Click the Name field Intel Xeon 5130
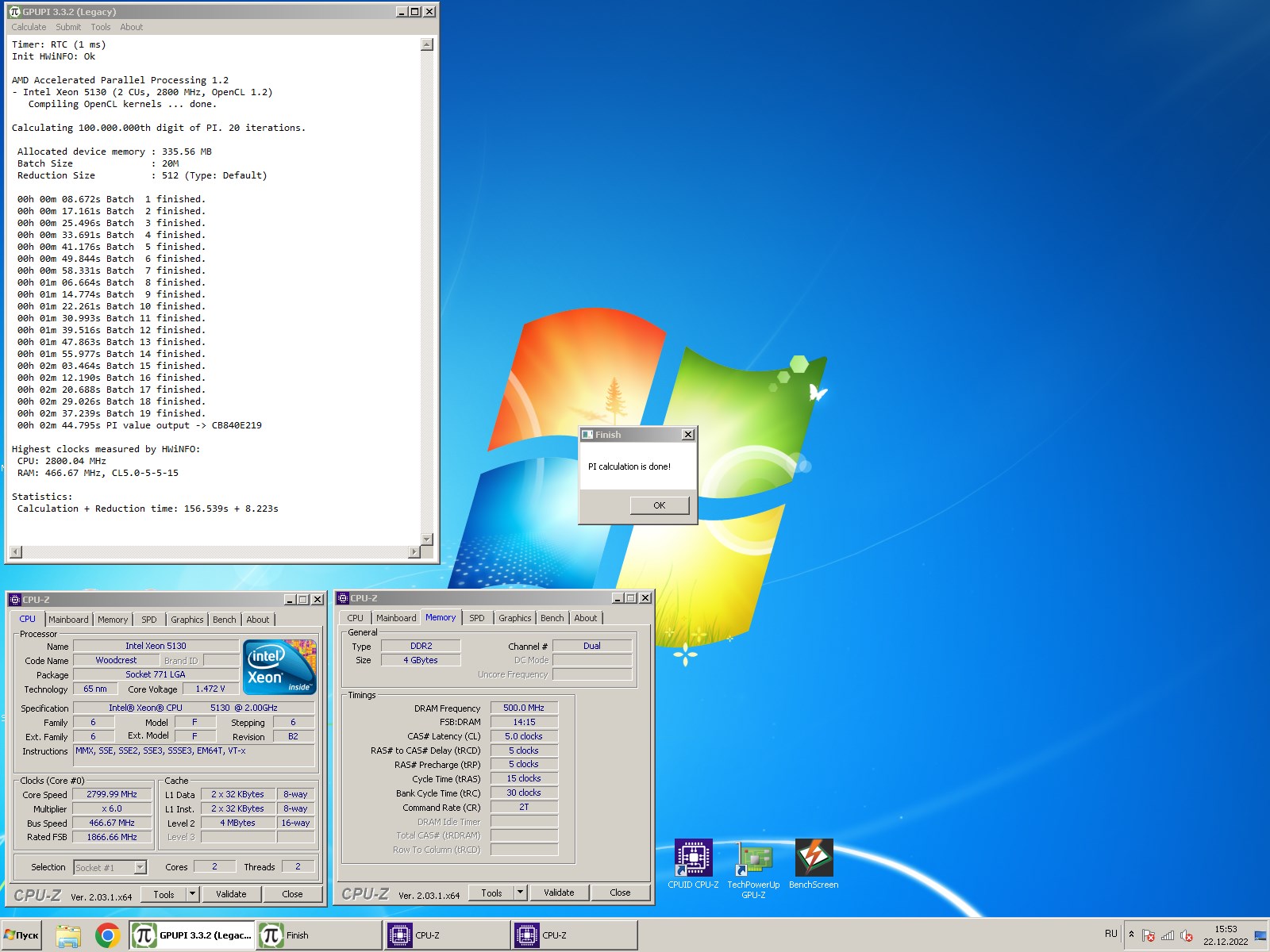The width and height of the screenshot is (1270, 952). tap(156, 646)
